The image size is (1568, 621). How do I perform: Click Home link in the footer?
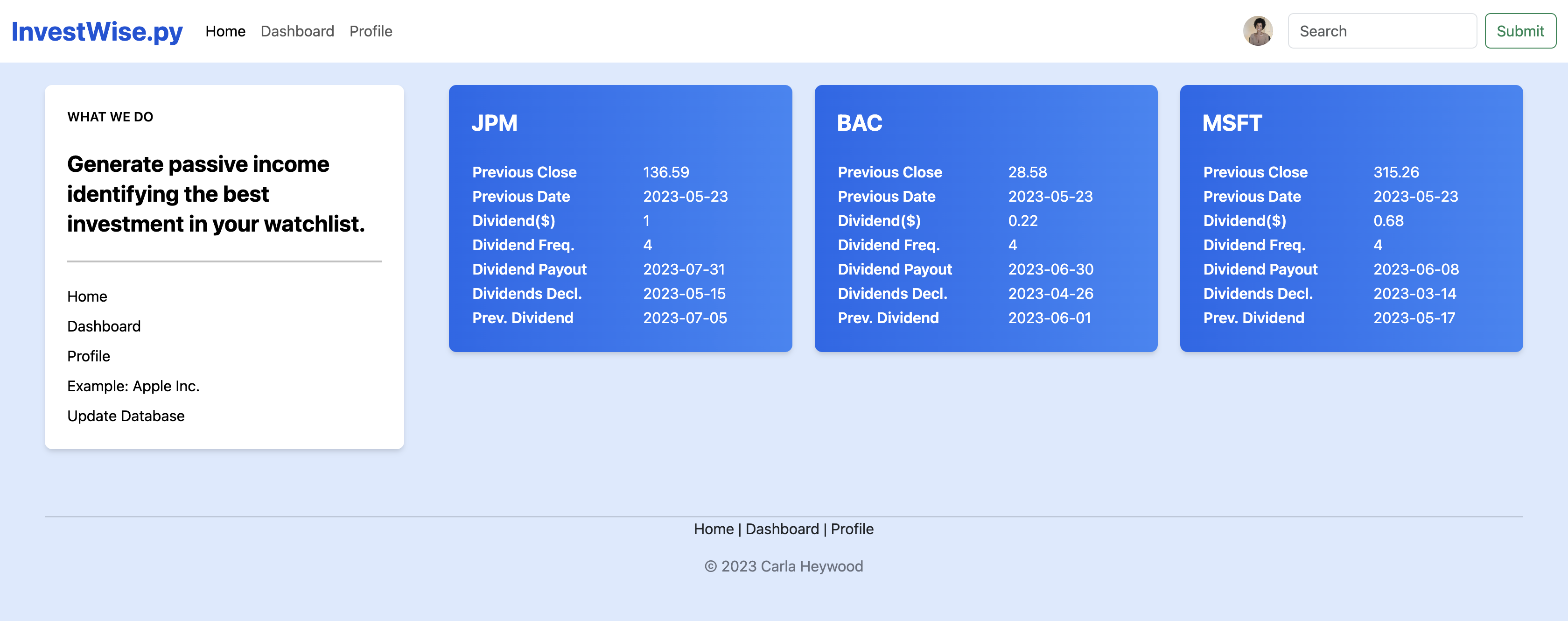pos(714,529)
